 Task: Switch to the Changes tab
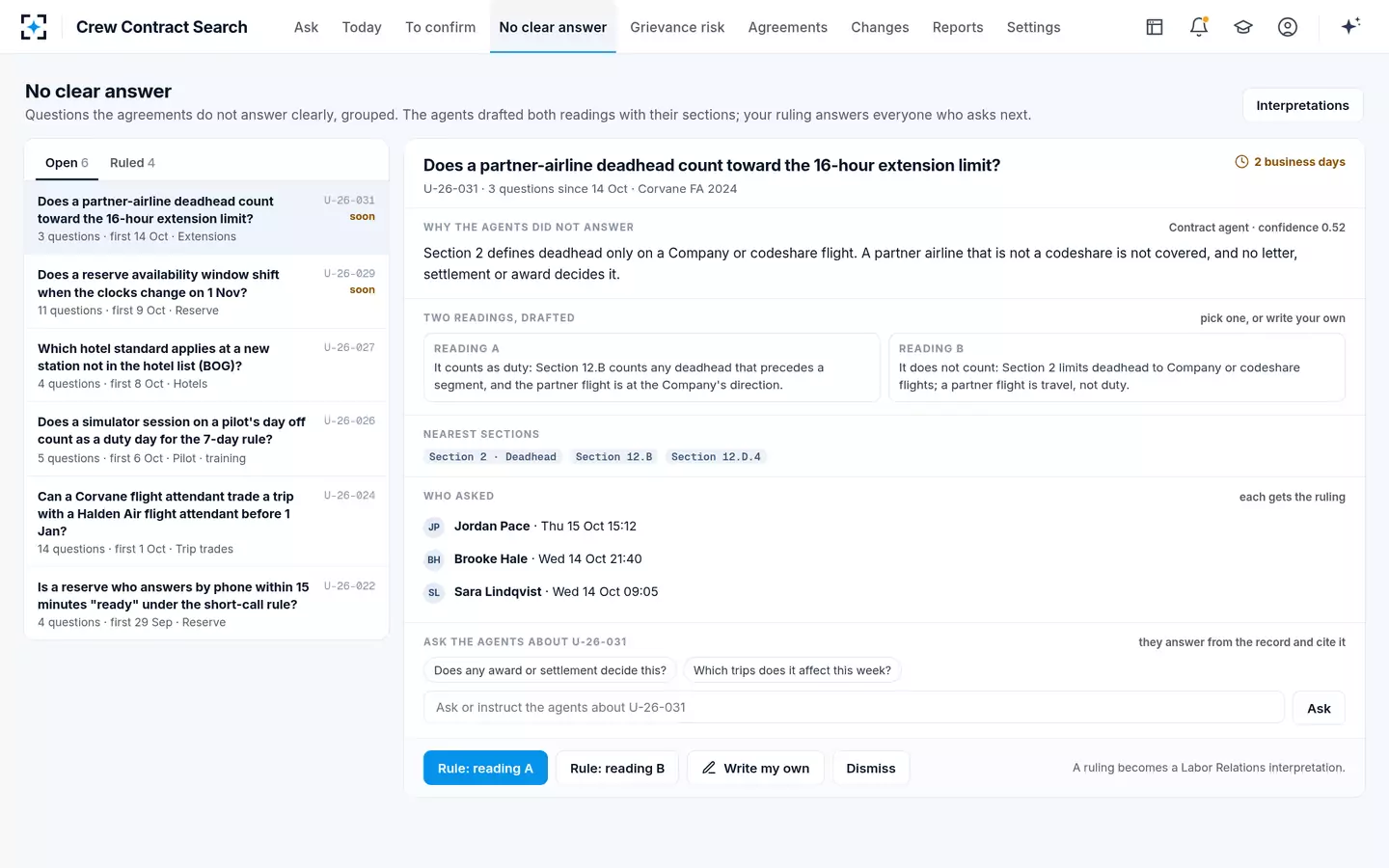point(880,27)
